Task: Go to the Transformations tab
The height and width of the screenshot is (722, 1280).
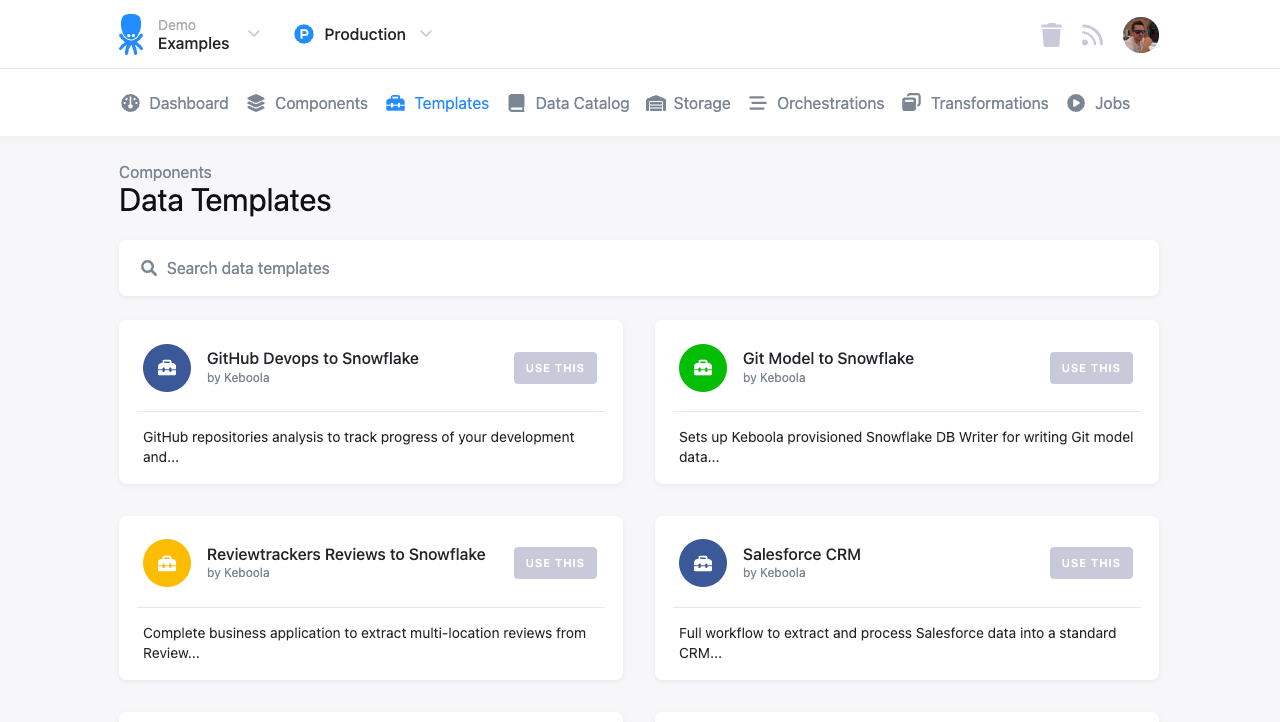Action: pyautogui.click(x=975, y=103)
